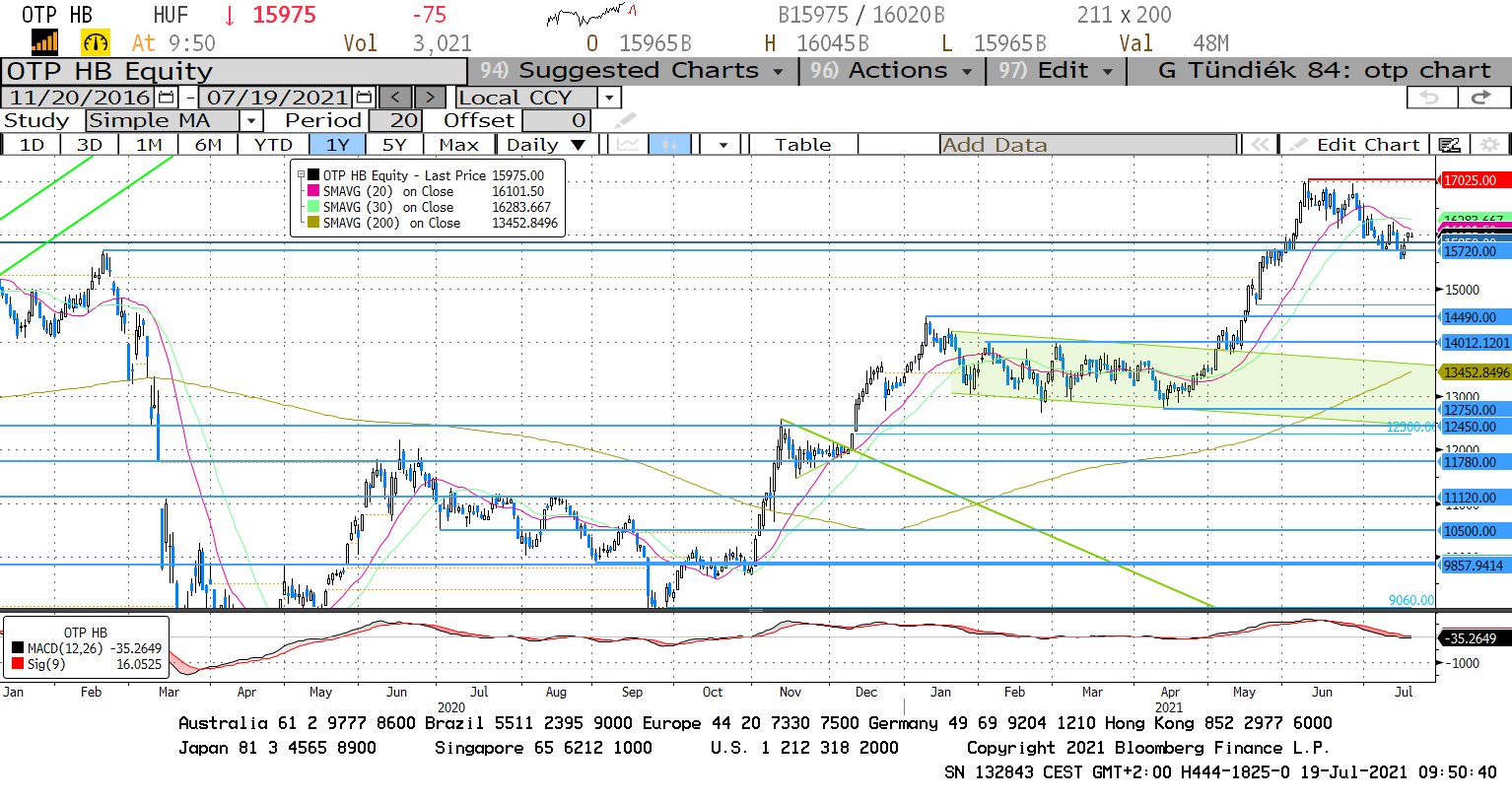Open the end date calendar picker icon
Viewport: 1512px width, 801px height.
pyautogui.click(x=364, y=98)
